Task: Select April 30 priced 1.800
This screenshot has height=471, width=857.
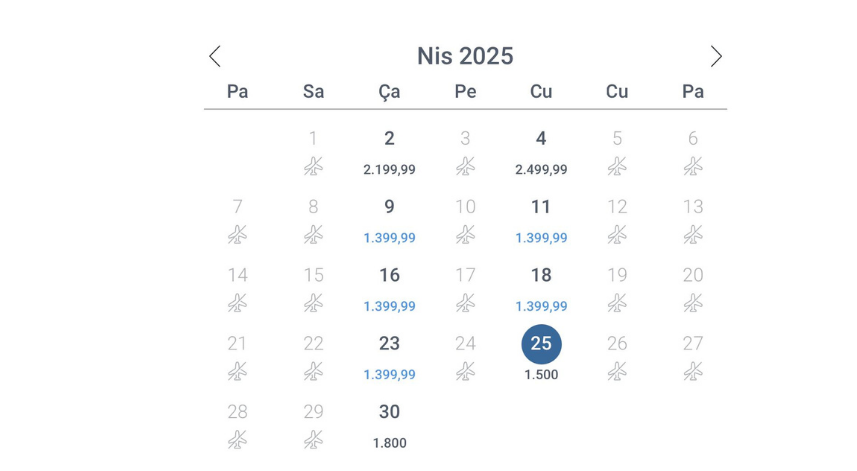Action: pos(389,423)
